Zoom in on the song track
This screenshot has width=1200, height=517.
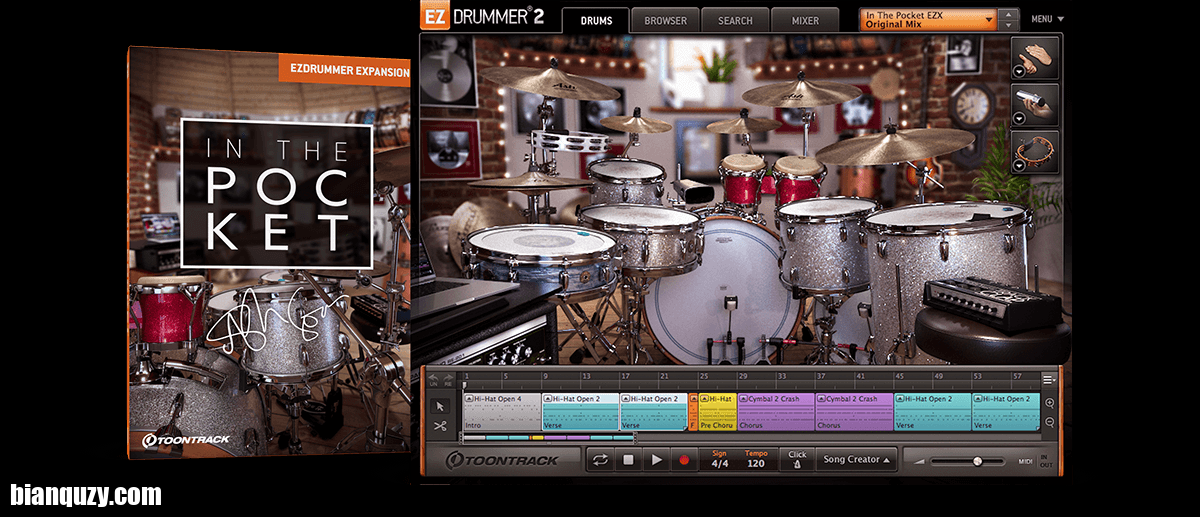pyautogui.click(x=1049, y=403)
